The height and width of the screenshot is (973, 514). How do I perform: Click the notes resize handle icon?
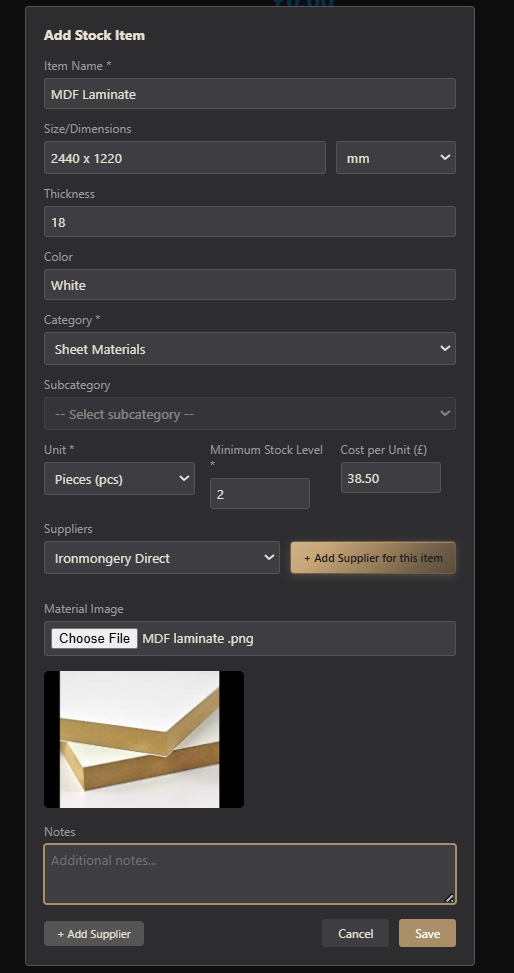[449, 897]
